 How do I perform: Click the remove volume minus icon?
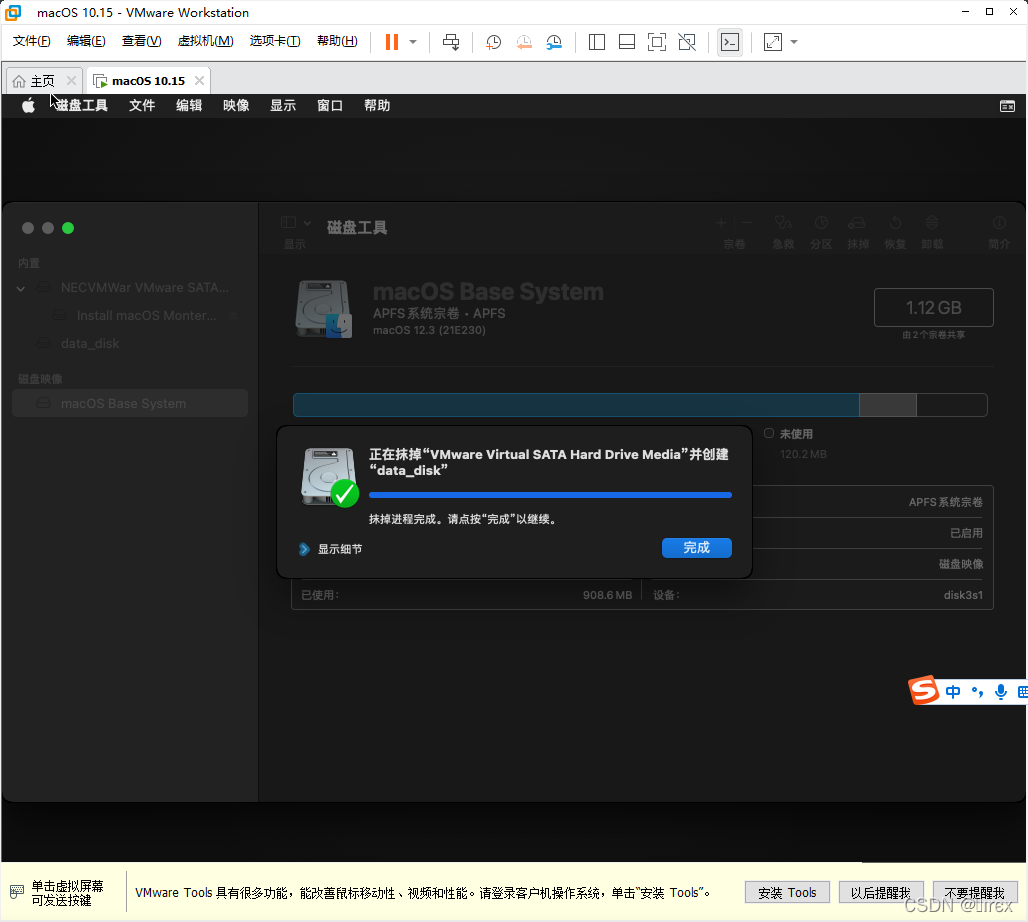pyautogui.click(x=747, y=223)
